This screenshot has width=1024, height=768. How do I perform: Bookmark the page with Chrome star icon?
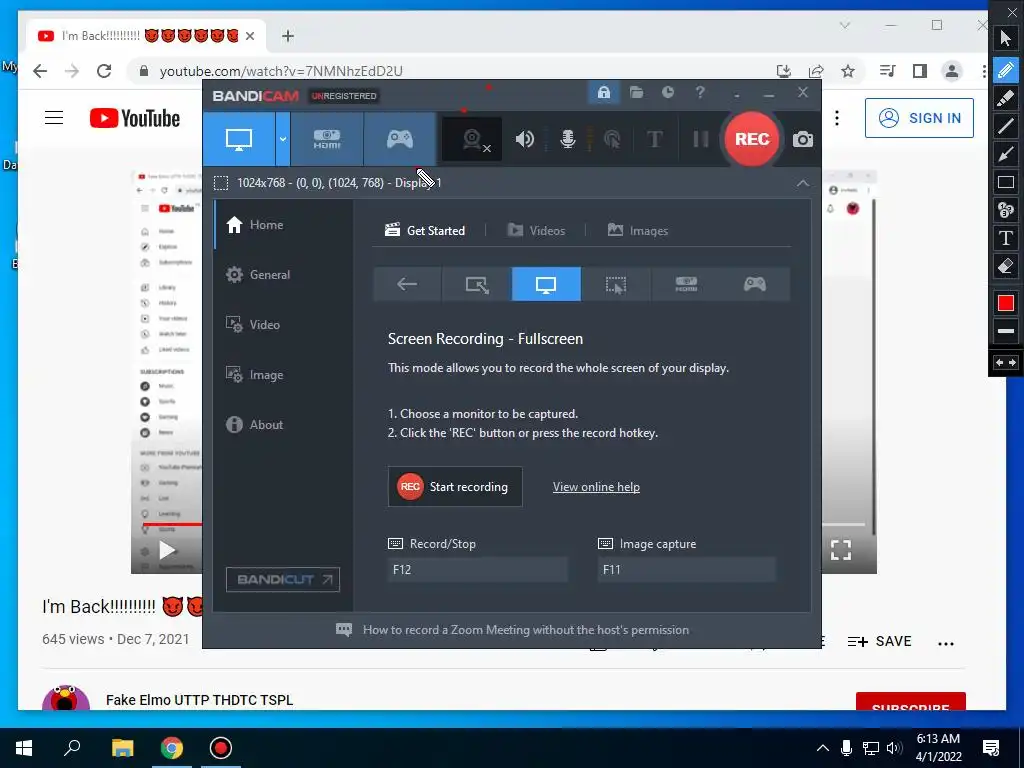pyautogui.click(x=848, y=71)
